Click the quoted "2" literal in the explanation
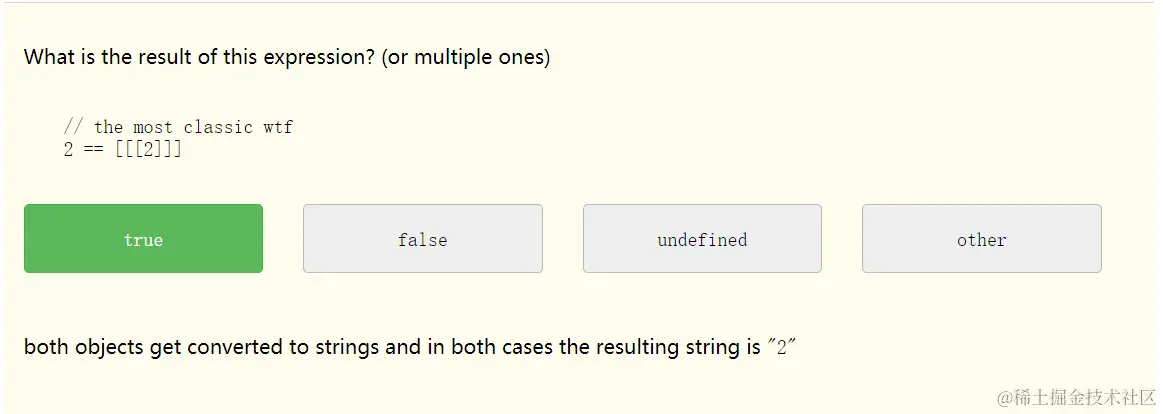 tap(781, 348)
